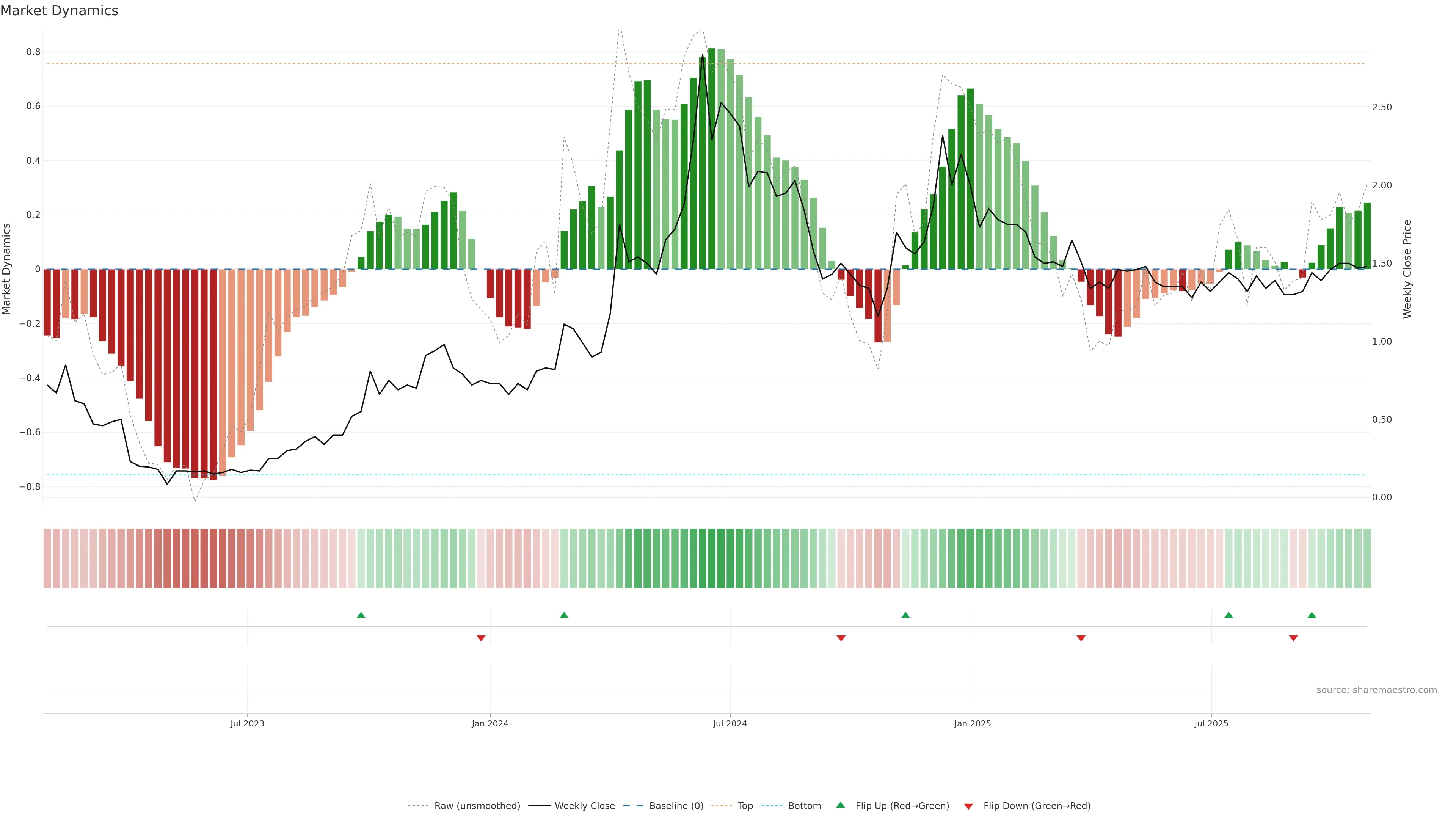Toggle Flip Down (Green→Red) legend item
Screen dimensions: 1456x819
1037,806
